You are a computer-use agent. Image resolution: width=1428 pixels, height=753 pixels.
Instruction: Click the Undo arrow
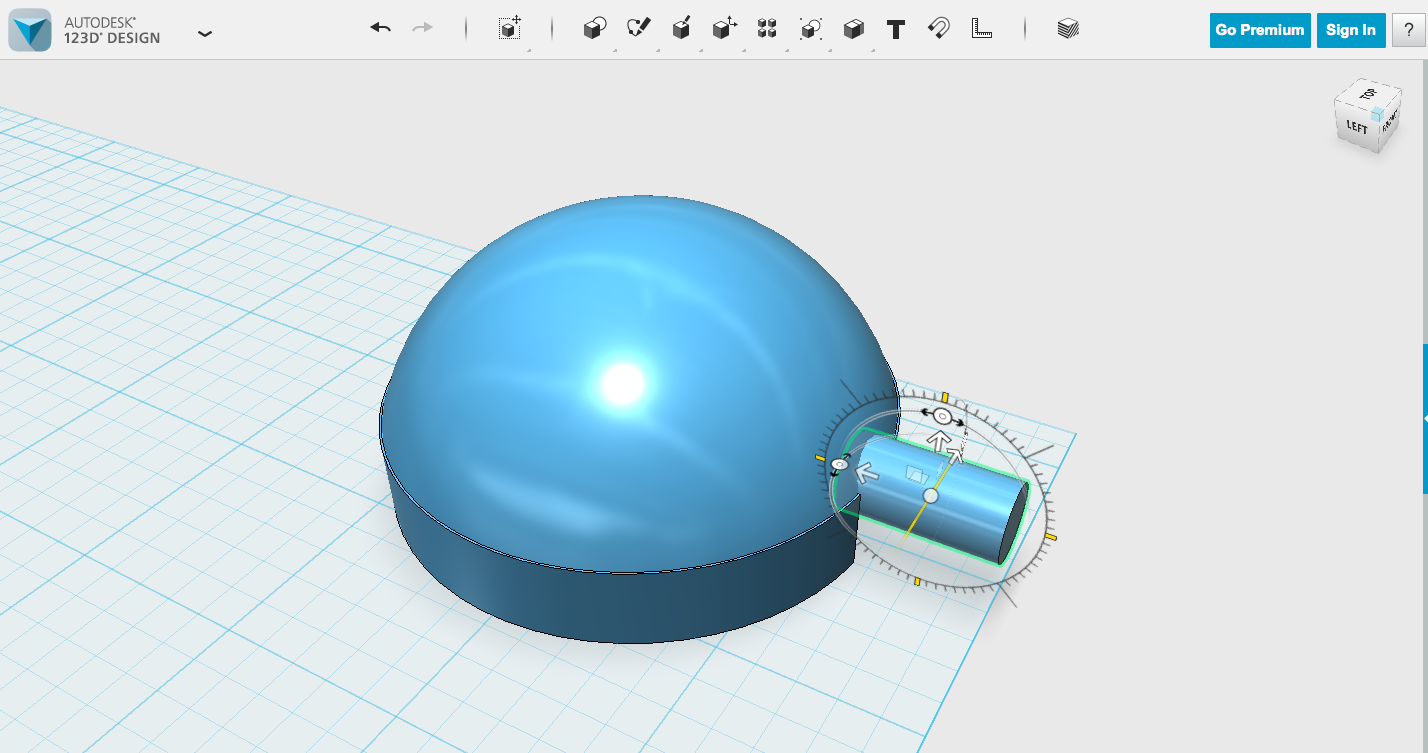click(x=380, y=28)
